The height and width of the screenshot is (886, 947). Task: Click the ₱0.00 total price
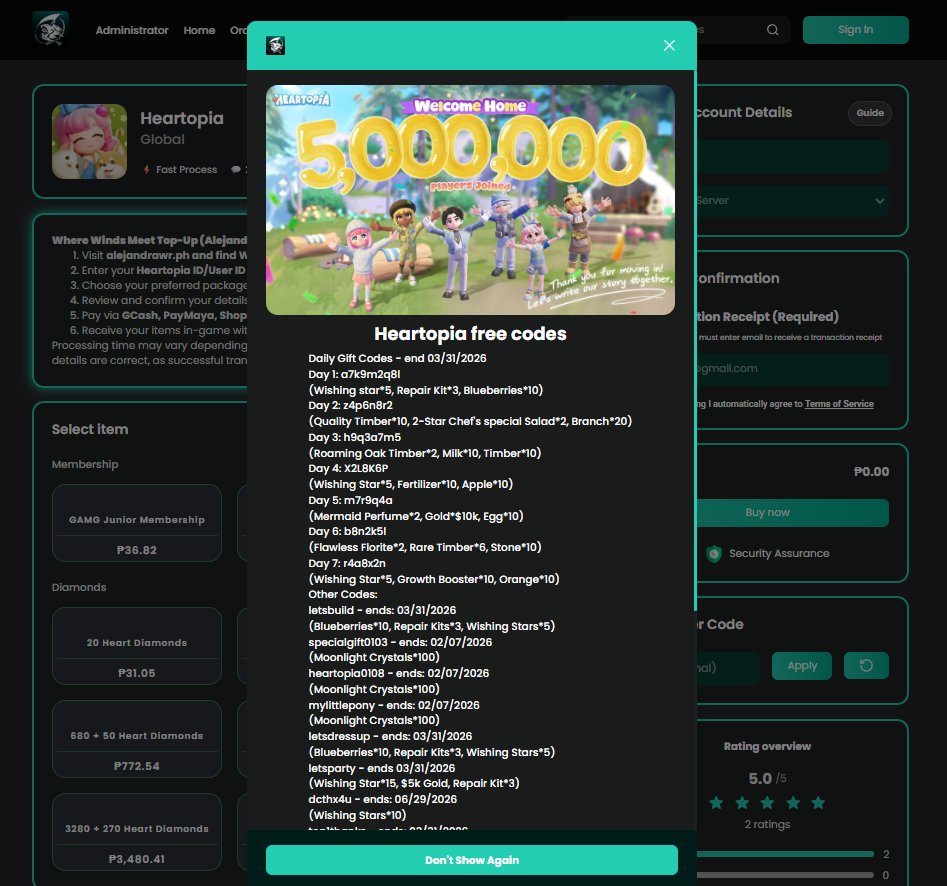(871, 472)
